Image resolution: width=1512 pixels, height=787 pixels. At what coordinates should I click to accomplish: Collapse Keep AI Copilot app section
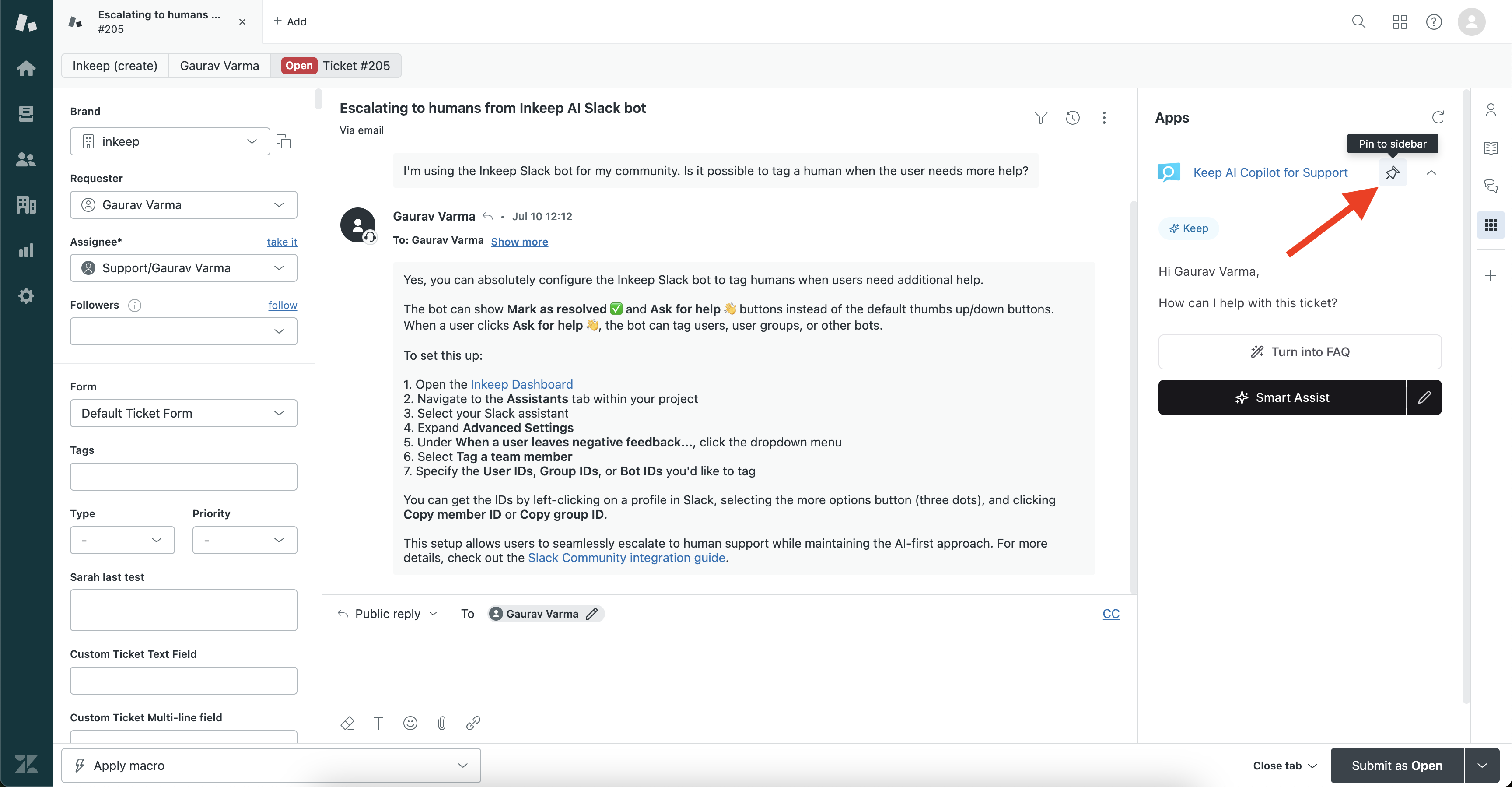click(x=1431, y=172)
